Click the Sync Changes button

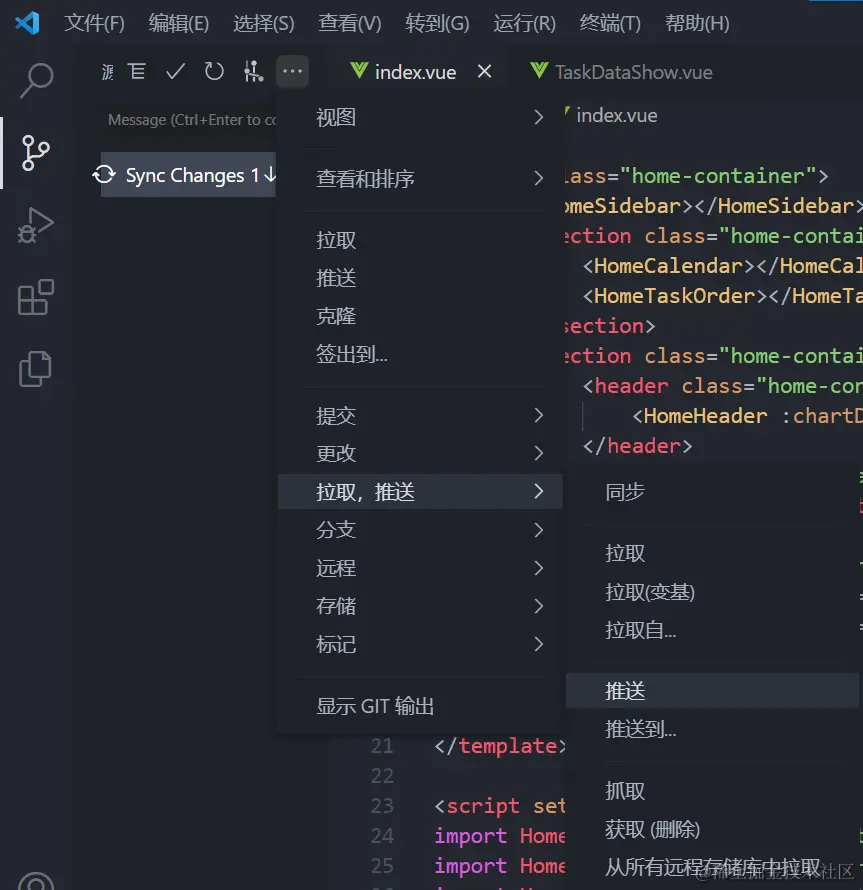pyautogui.click(x=188, y=175)
